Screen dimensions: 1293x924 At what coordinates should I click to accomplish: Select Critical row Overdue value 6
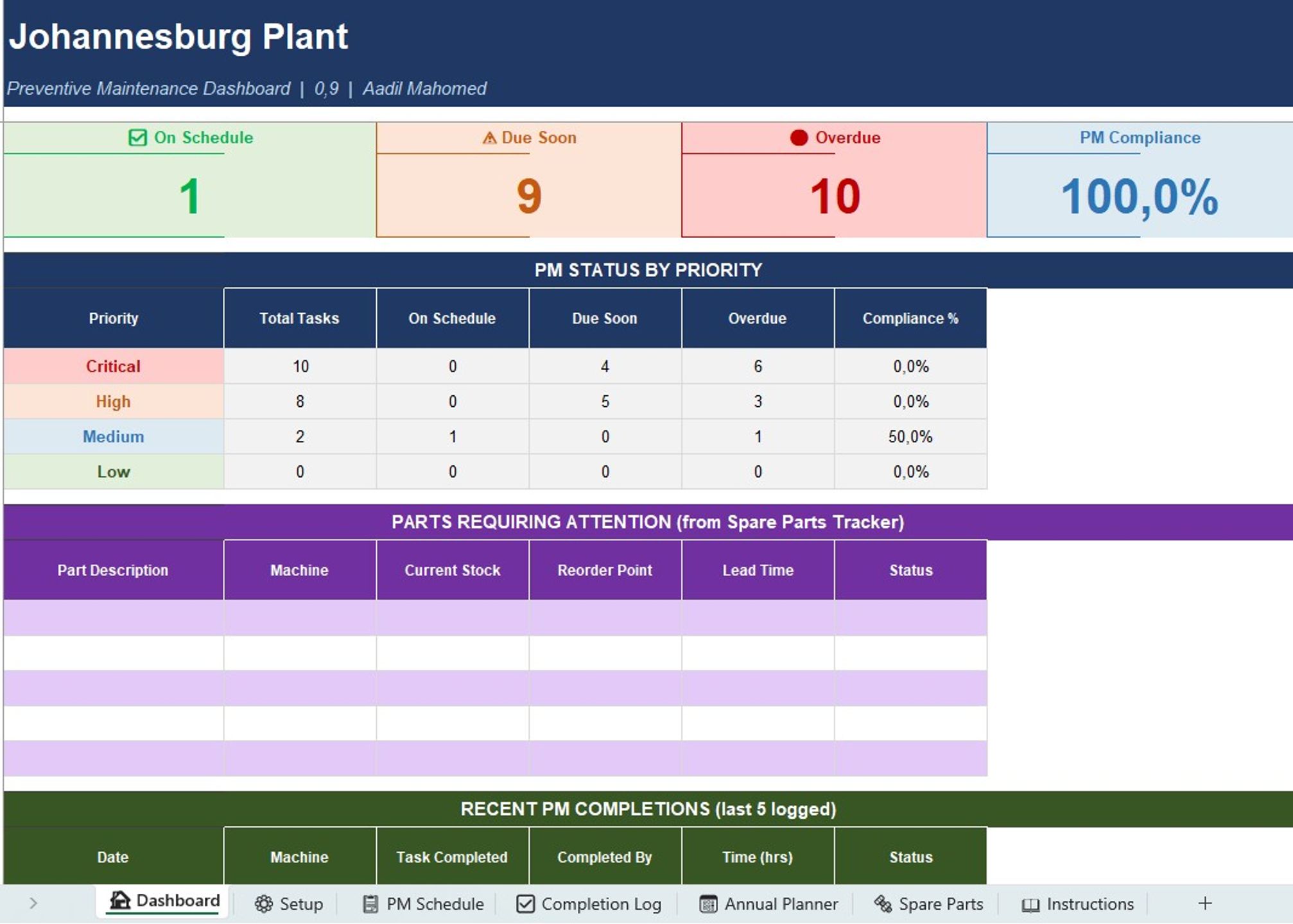point(758,366)
